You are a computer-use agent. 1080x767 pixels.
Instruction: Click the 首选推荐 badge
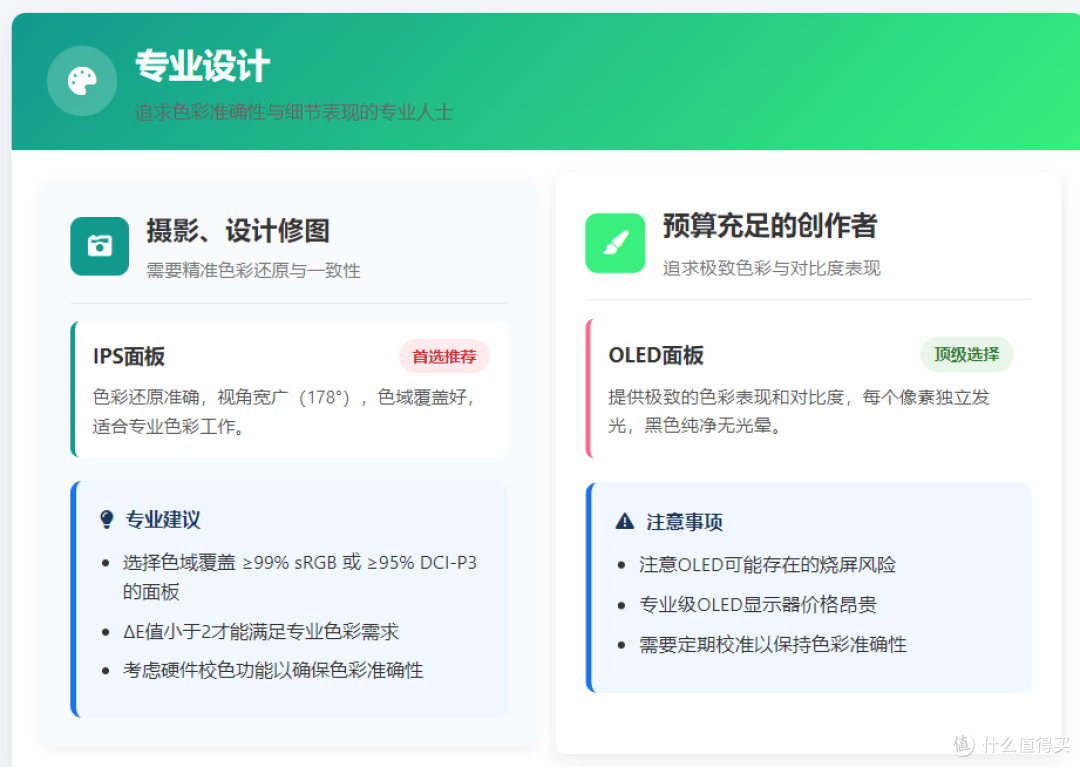444,357
